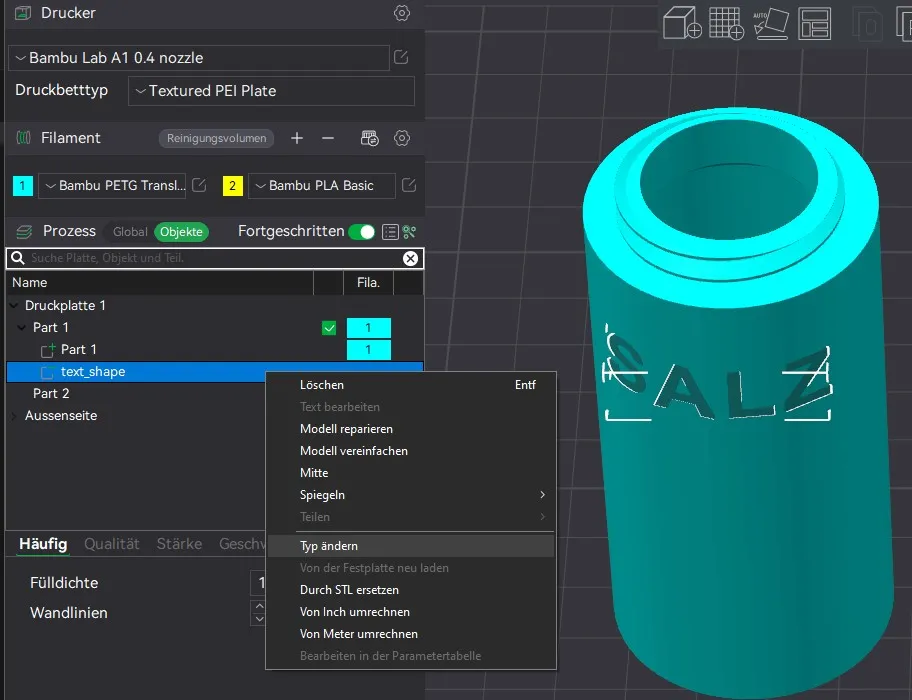
Task: Collapse the Druckplatte 1 tree node
Action: 14,305
